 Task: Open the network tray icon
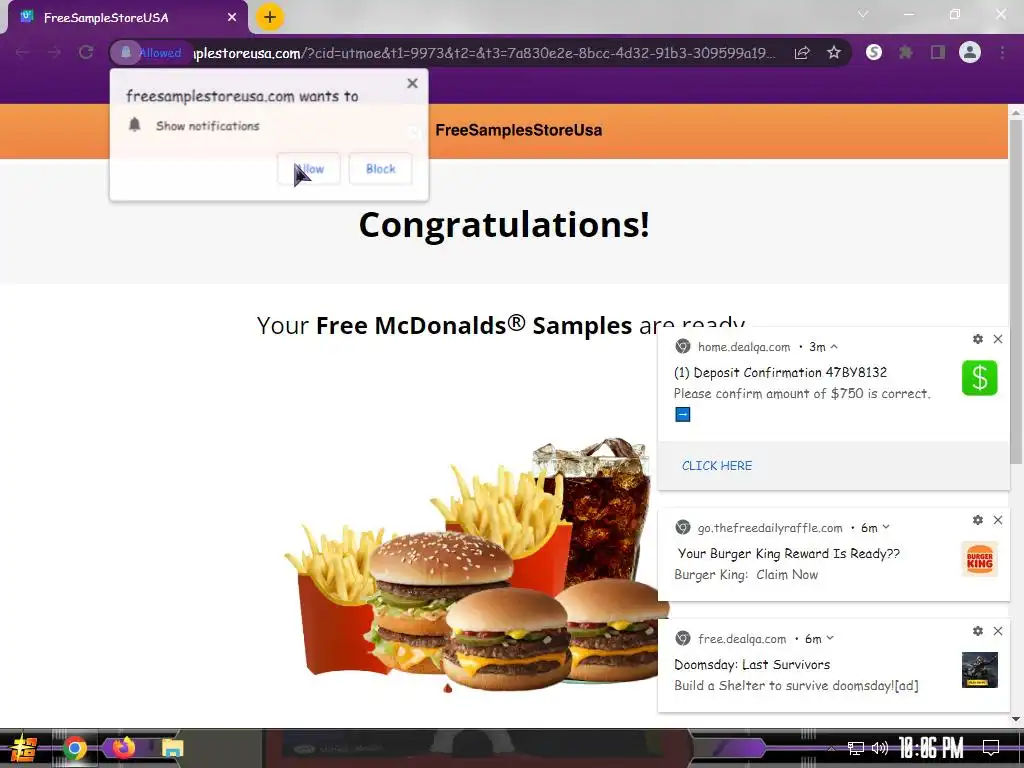click(855, 748)
